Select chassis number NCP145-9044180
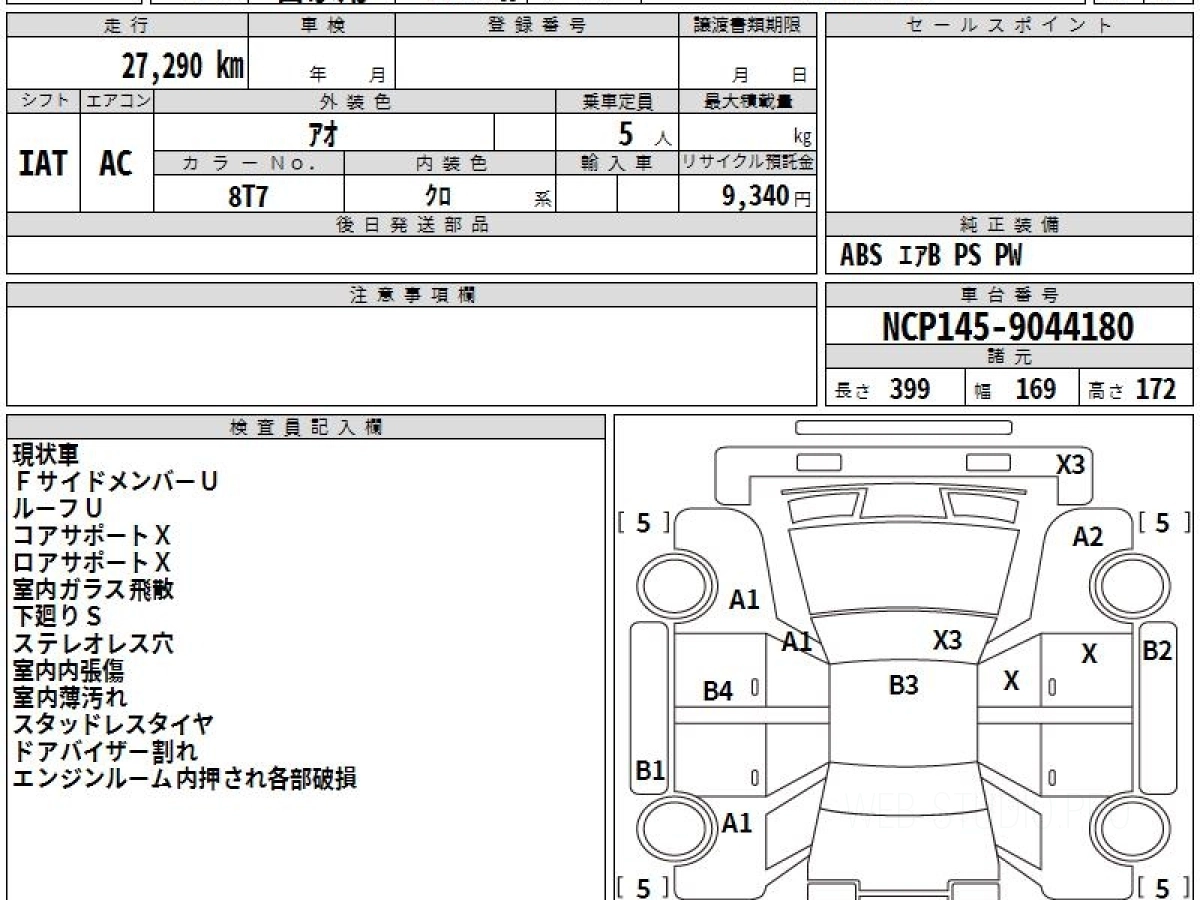Screen dimensions: 1200x900 (1008, 327)
